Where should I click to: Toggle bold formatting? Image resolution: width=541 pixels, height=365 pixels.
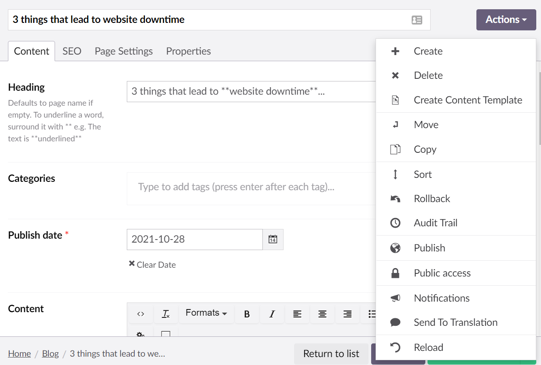click(247, 314)
